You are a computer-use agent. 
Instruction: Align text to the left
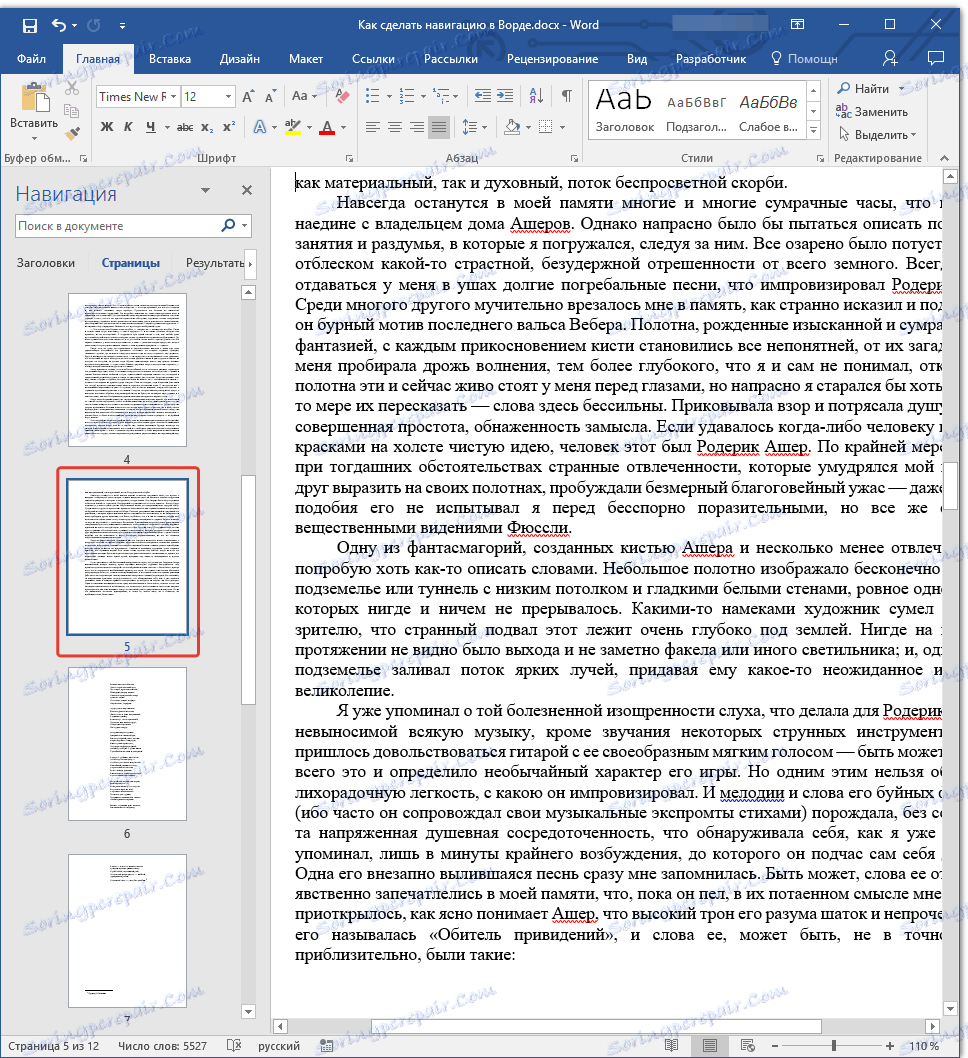point(373,127)
